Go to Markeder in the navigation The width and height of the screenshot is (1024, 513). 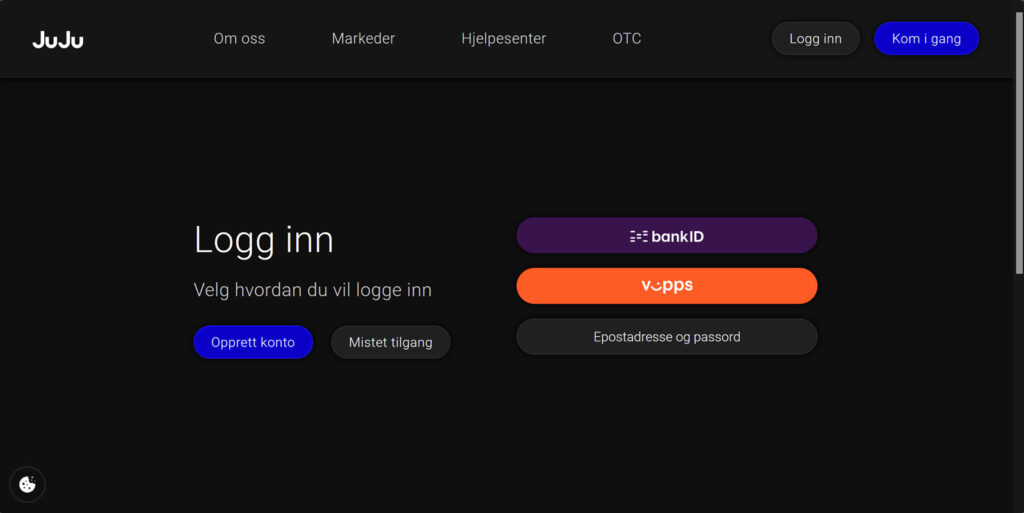tap(363, 39)
